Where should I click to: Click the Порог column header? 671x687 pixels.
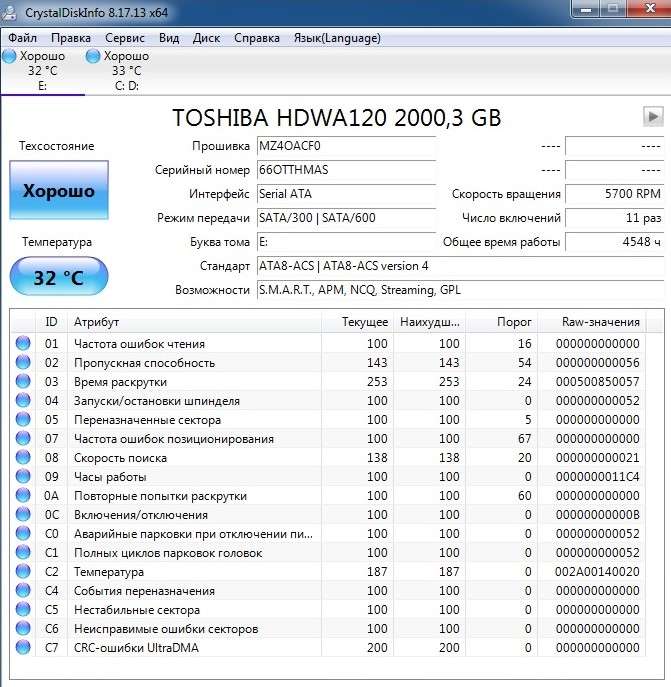pyautogui.click(x=514, y=322)
